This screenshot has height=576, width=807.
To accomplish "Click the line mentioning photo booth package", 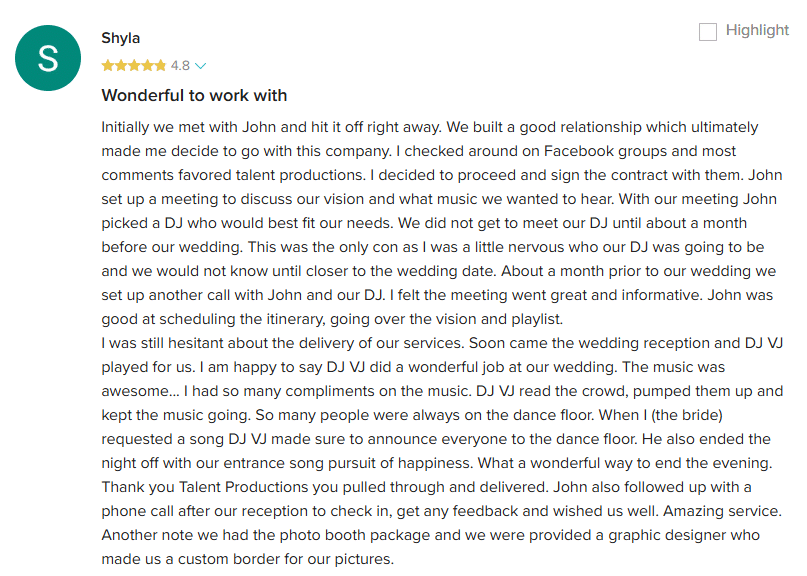I will tap(430, 535).
